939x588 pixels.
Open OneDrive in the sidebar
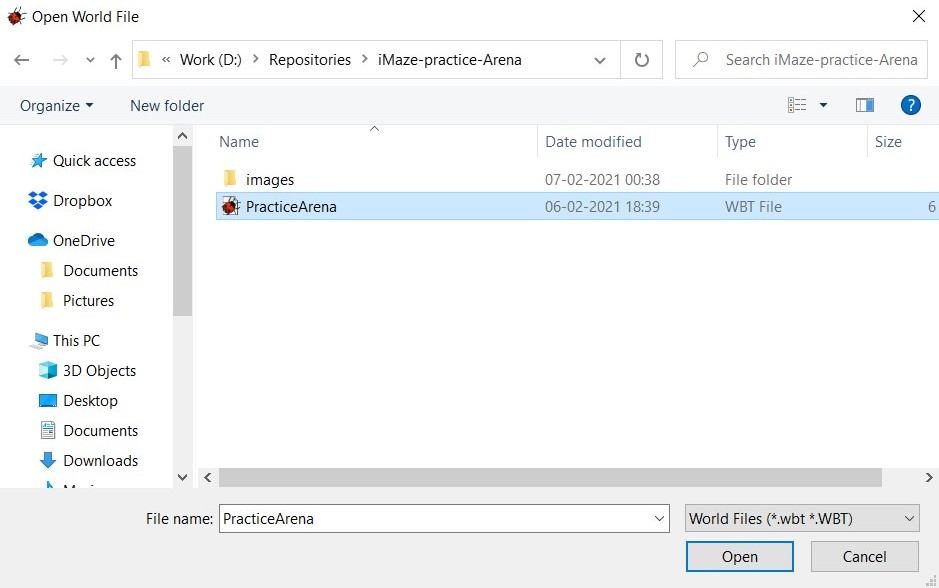click(83, 241)
